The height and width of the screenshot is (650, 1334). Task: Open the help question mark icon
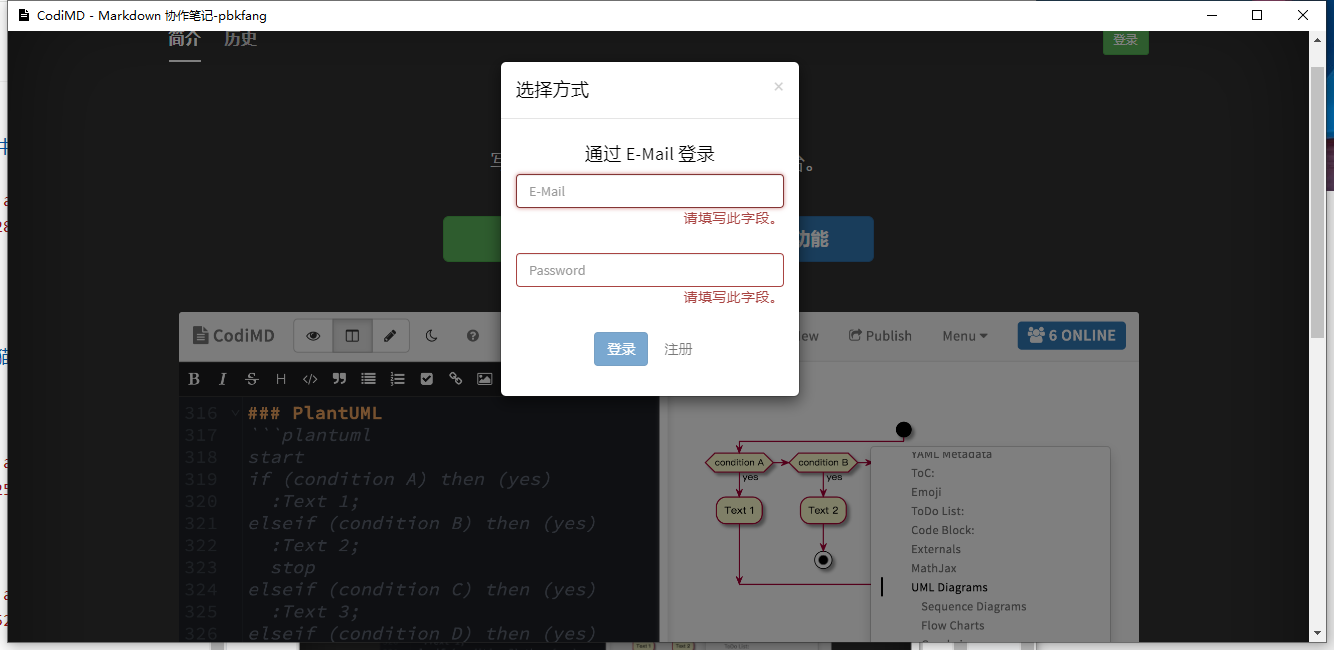click(x=473, y=336)
